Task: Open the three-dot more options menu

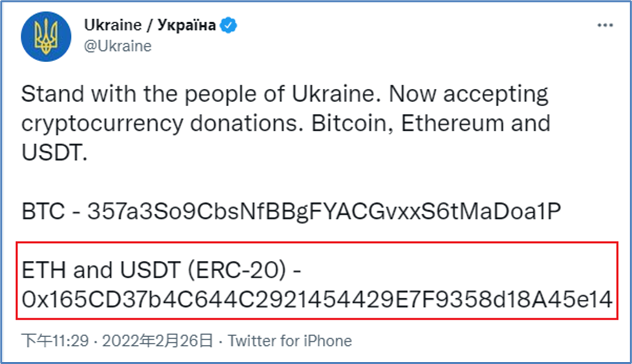Action: [605, 25]
